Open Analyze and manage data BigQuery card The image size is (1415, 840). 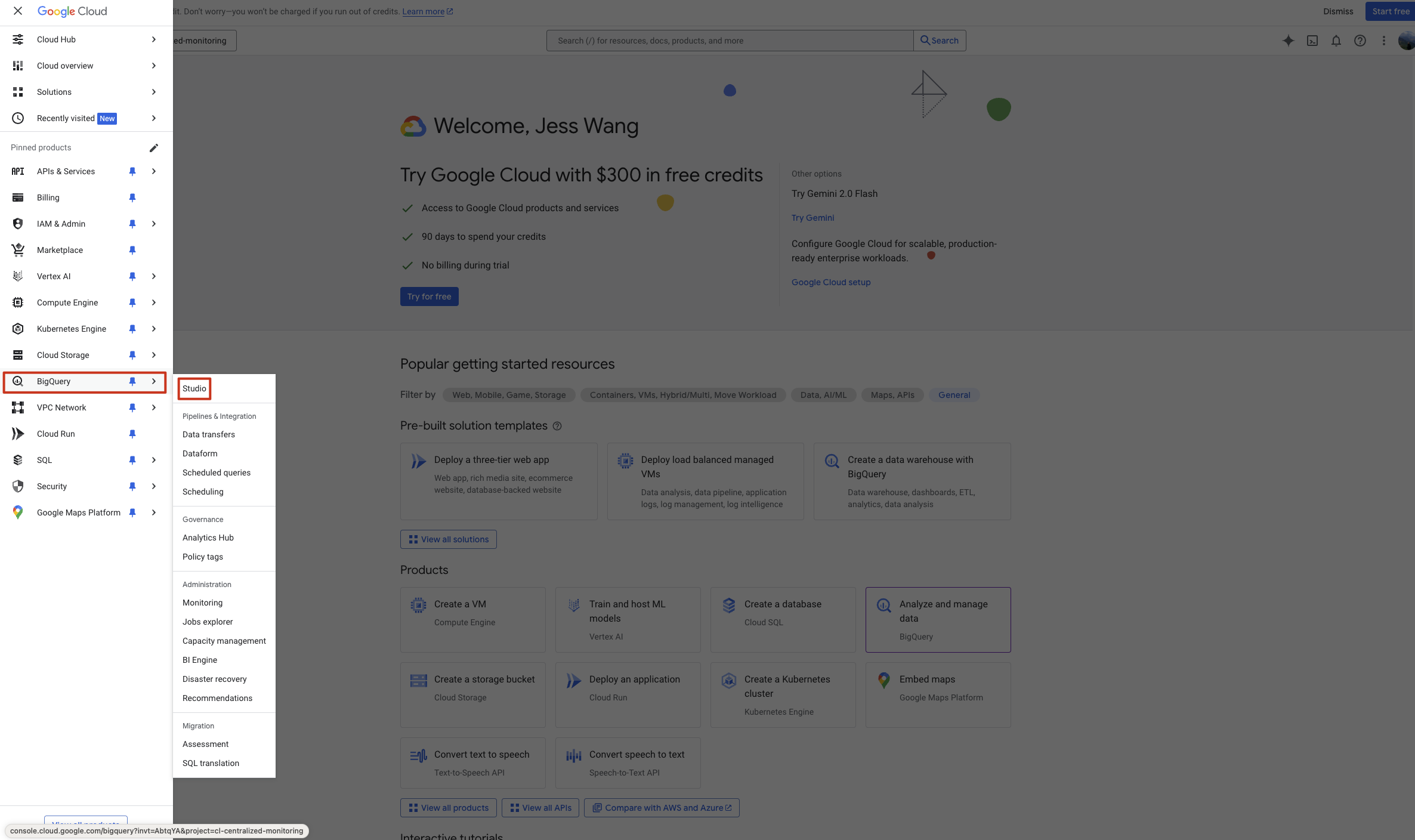pyautogui.click(x=938, y=620)
